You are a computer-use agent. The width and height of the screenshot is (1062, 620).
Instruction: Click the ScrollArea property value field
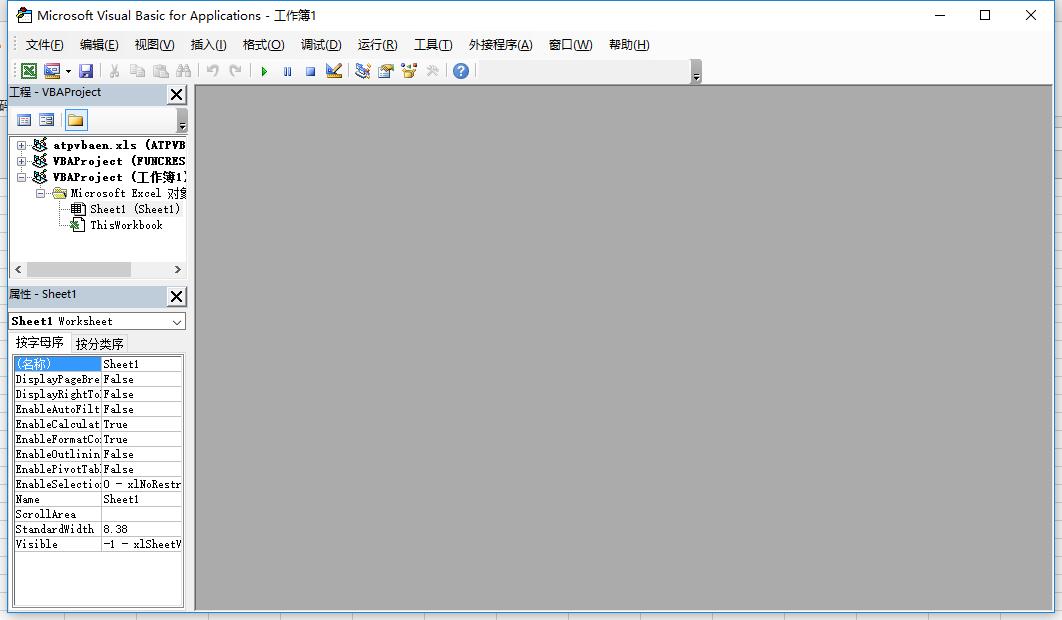point(141,514)
